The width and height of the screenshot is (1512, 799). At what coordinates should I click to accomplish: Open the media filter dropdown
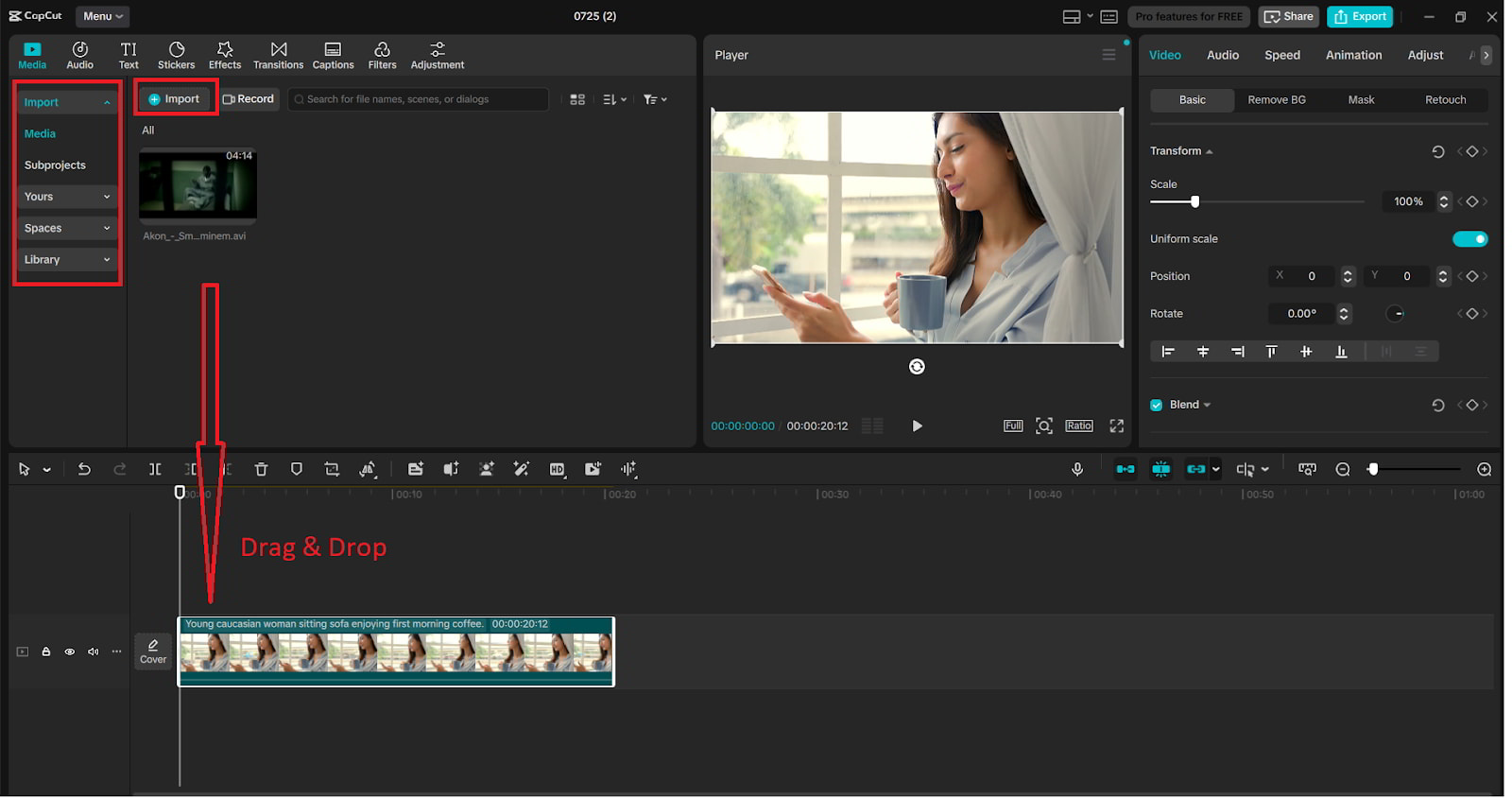tap(655, 99)
